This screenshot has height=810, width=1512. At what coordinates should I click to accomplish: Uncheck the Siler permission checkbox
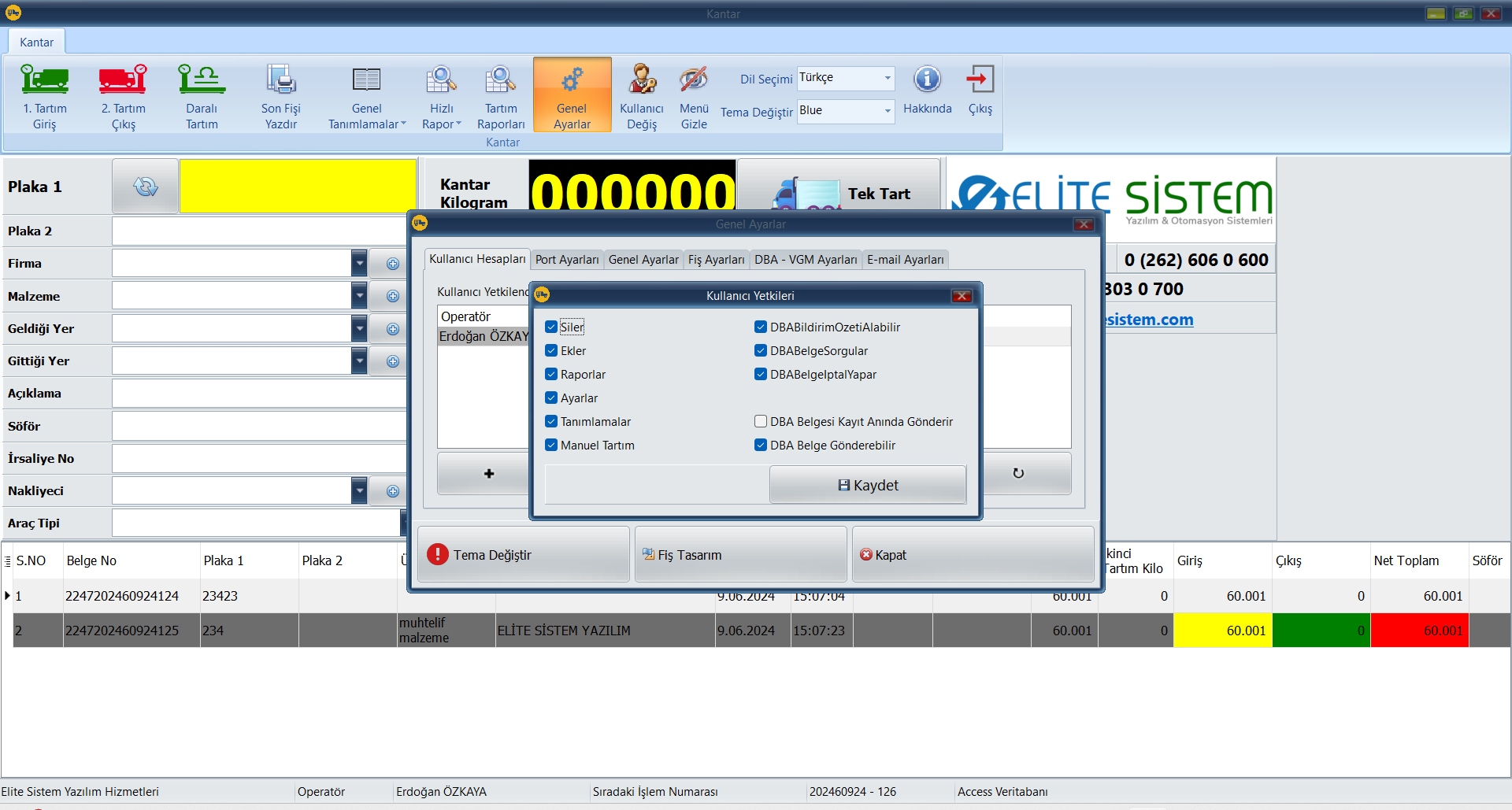551,327
